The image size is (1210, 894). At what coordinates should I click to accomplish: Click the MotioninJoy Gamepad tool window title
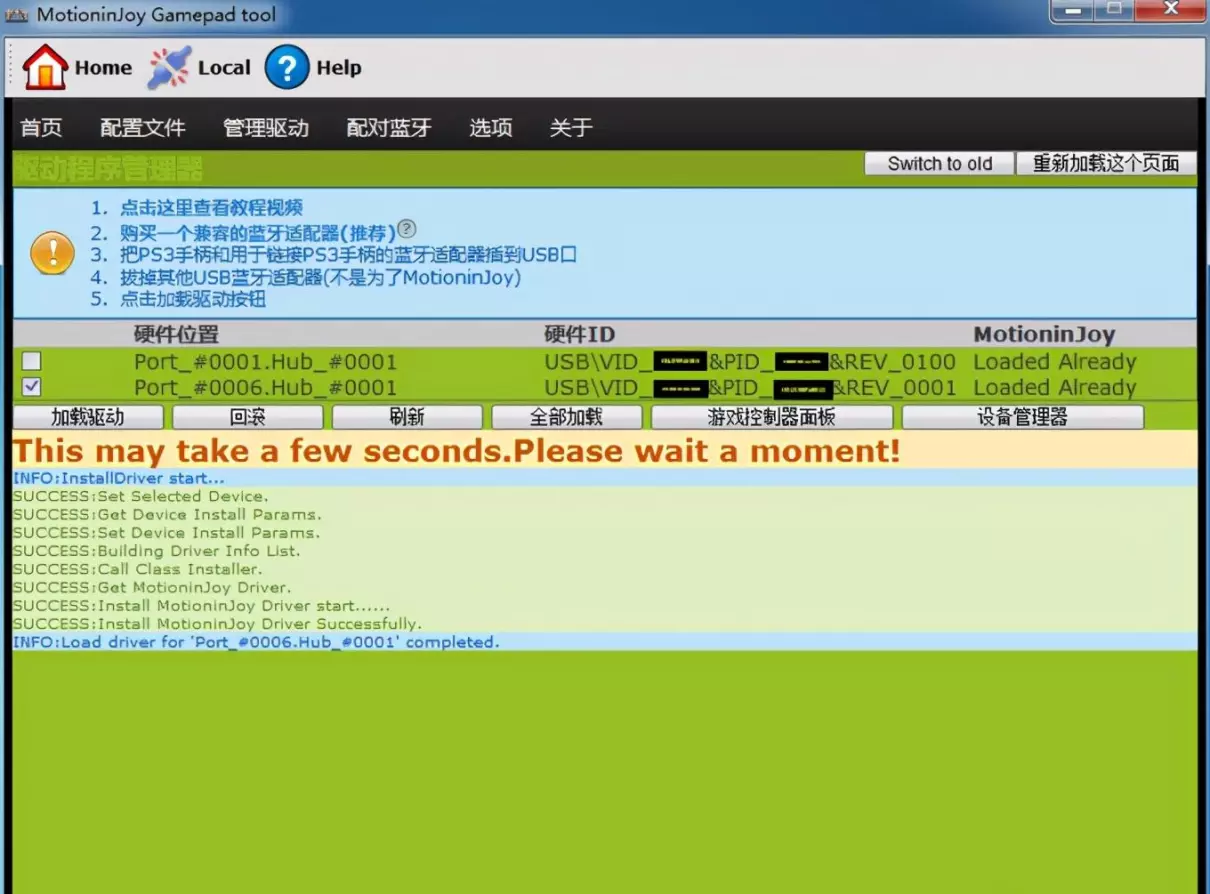(156, 15)
